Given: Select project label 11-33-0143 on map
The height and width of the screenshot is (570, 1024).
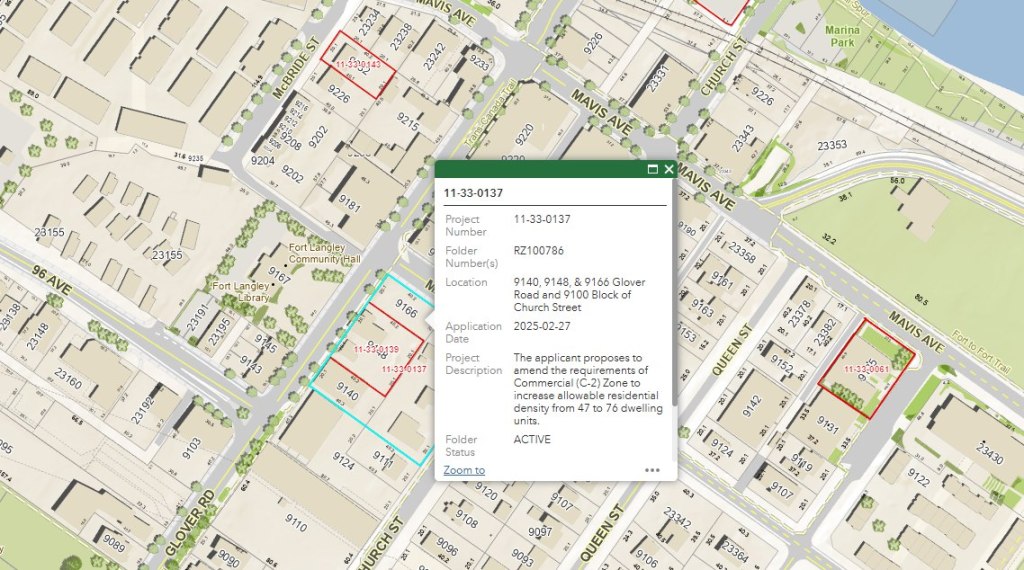Looking at the screenshot, I should (358, 64).
